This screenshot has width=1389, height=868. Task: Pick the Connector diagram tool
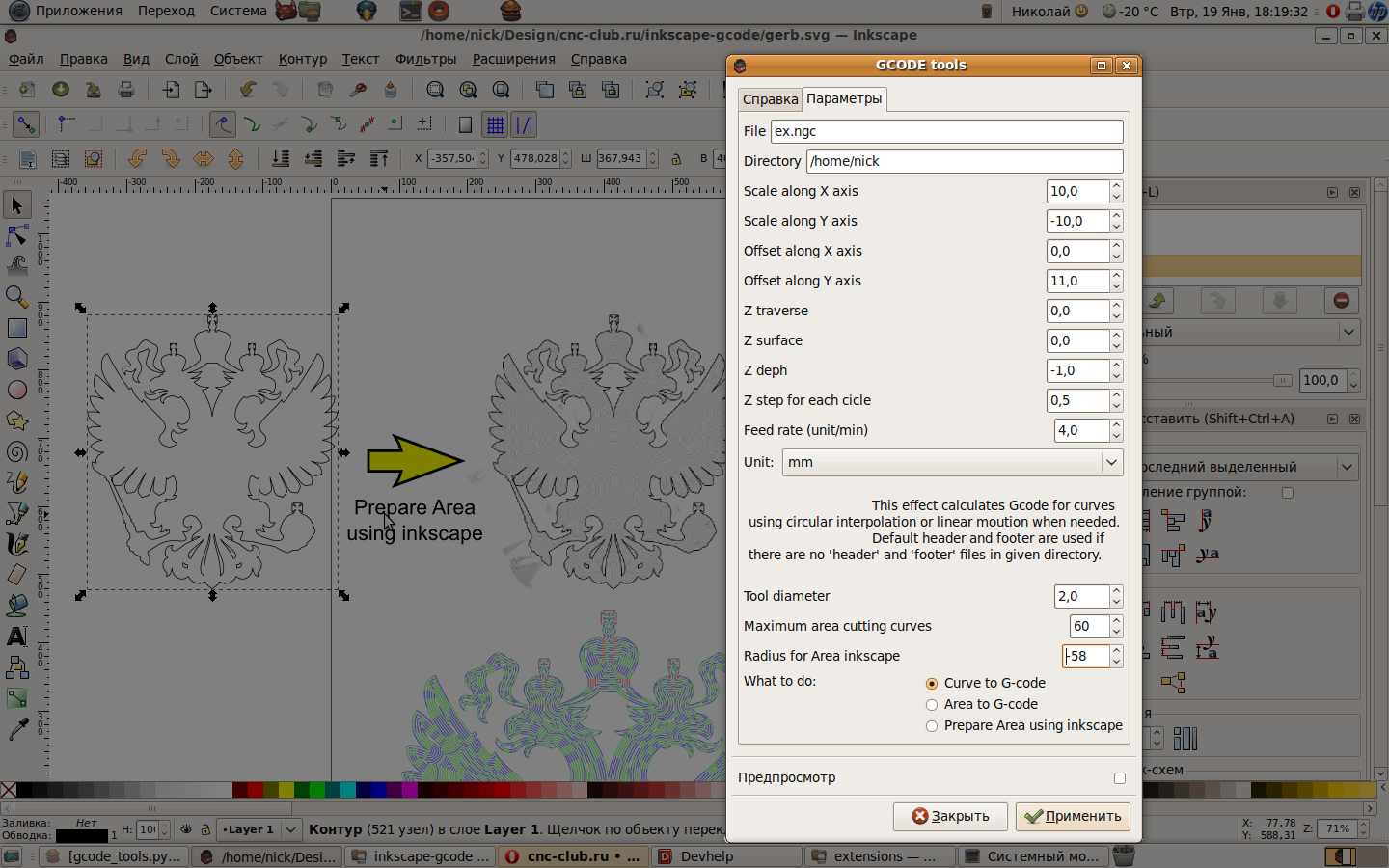[x=17, y=667]
